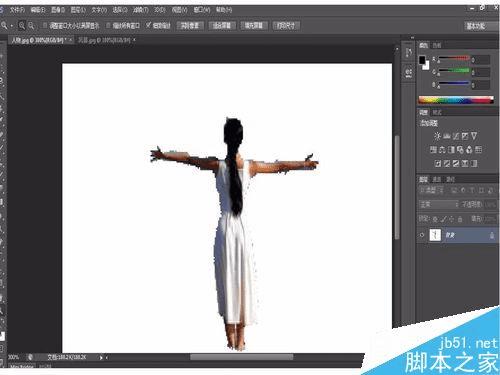
Task: Add an Invert adjustment
Action: pos(438,163)
